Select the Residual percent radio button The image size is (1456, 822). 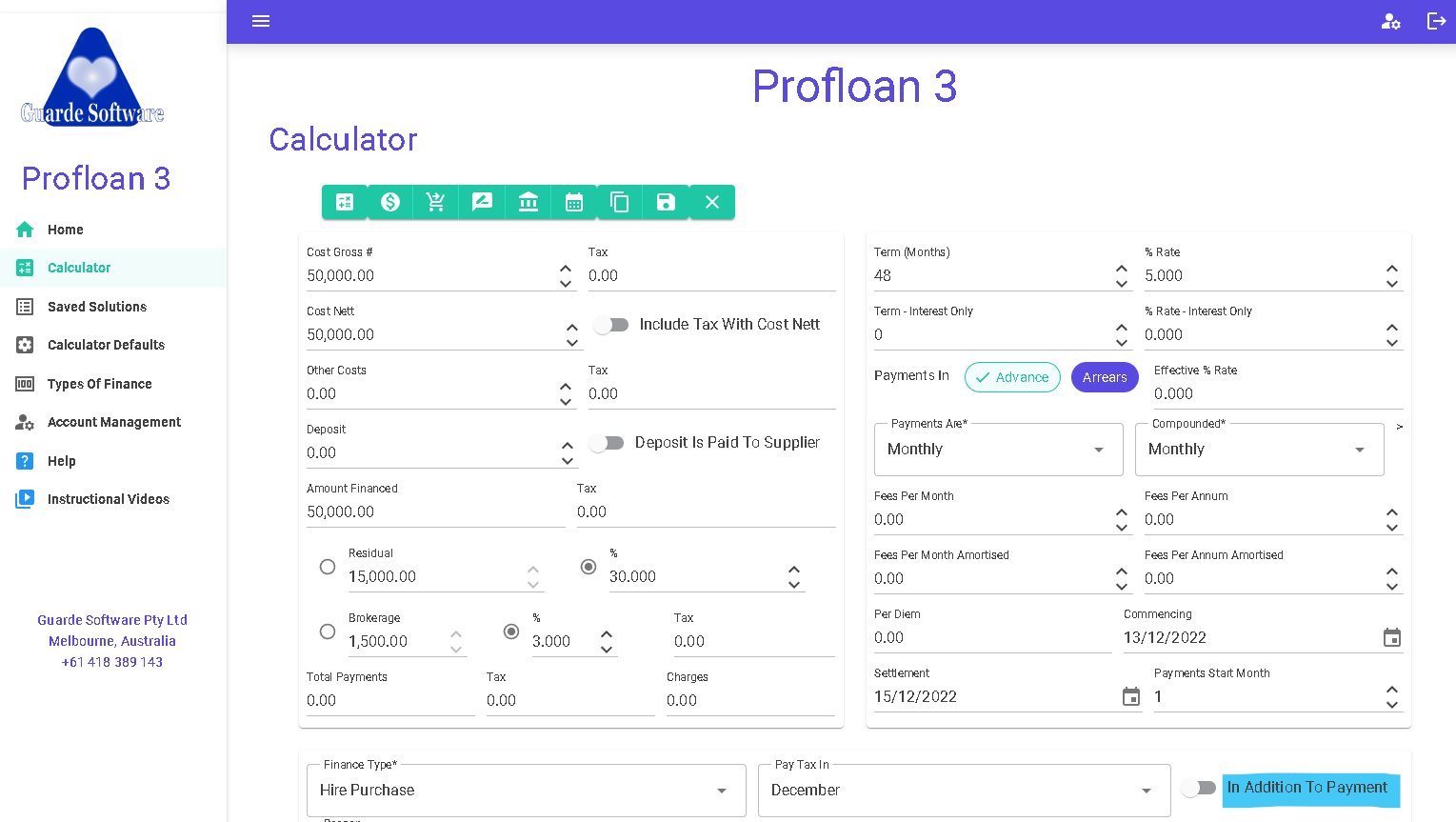[588, 567]
